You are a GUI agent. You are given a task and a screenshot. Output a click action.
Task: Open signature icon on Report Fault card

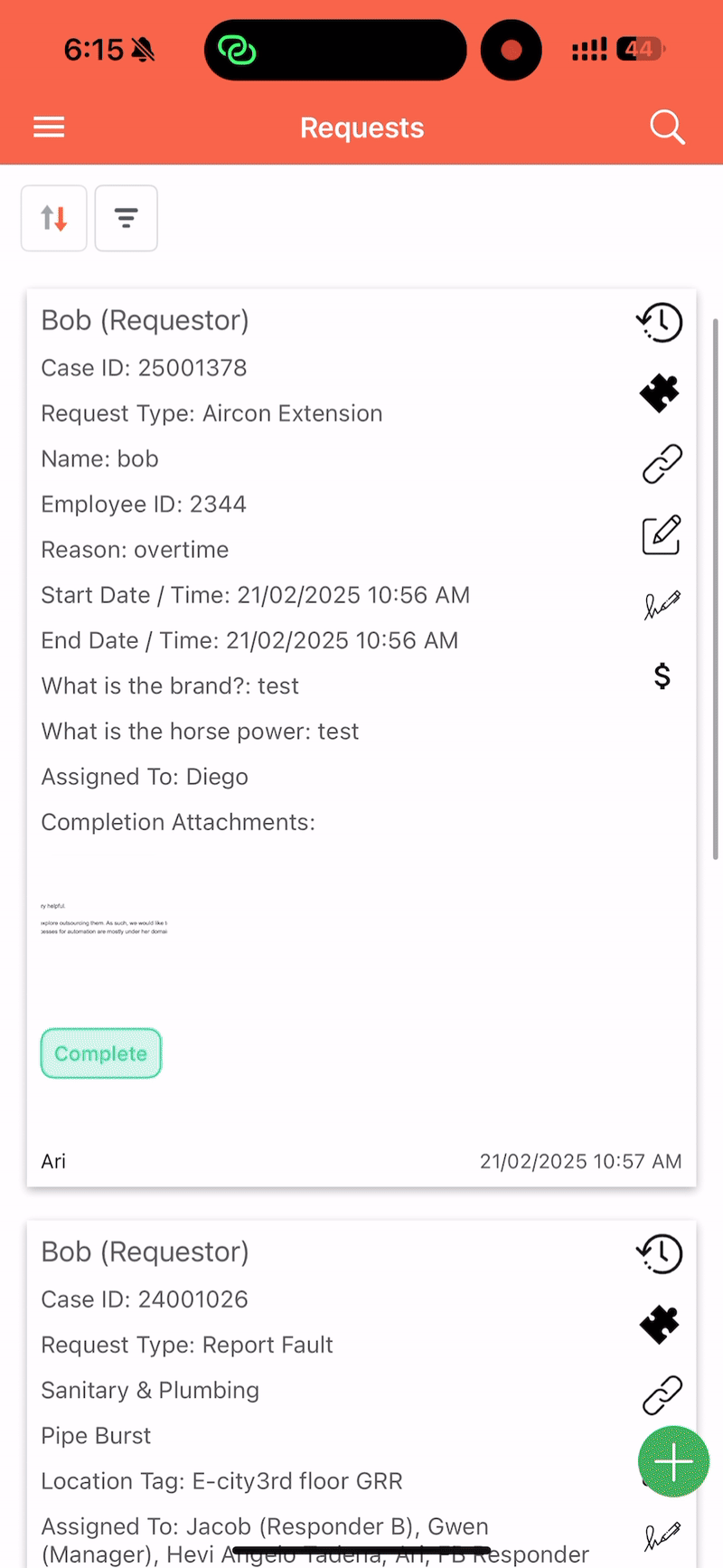tap(662, 1535)
